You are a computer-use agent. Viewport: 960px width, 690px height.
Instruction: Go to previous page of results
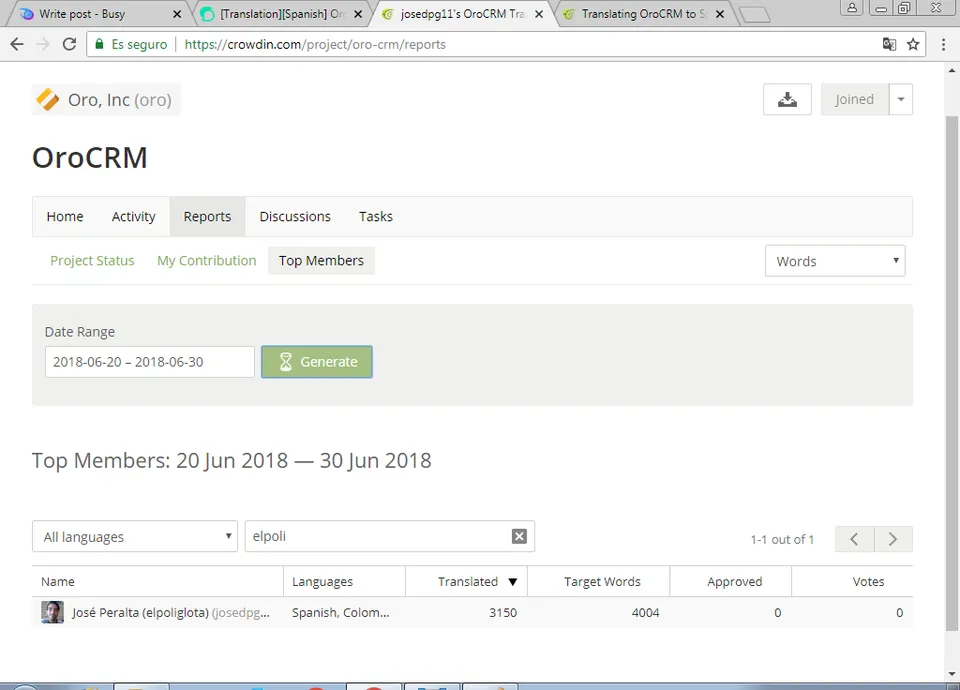[854, 539]
